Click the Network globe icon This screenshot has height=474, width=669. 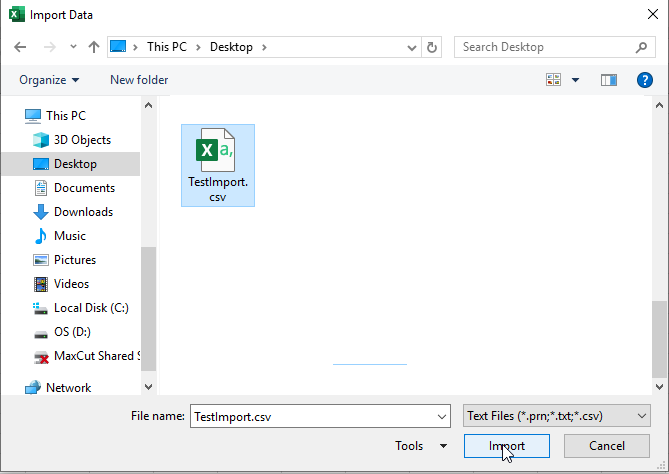pos(33,388)
